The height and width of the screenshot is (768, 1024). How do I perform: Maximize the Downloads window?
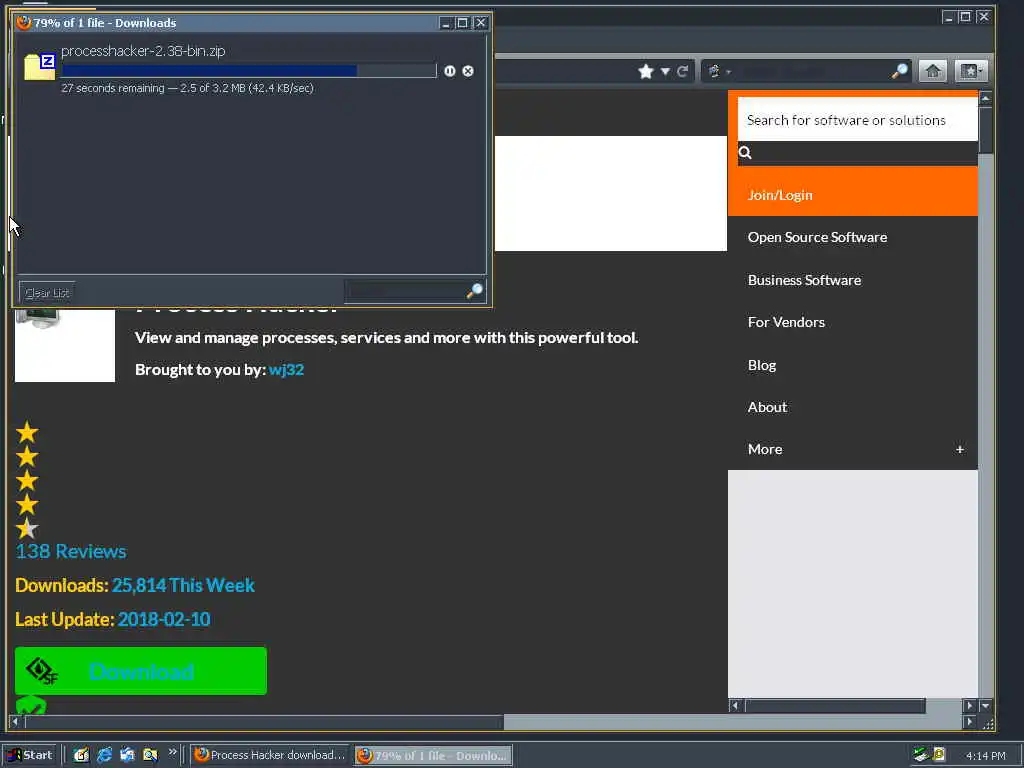[x=462, y=23]
